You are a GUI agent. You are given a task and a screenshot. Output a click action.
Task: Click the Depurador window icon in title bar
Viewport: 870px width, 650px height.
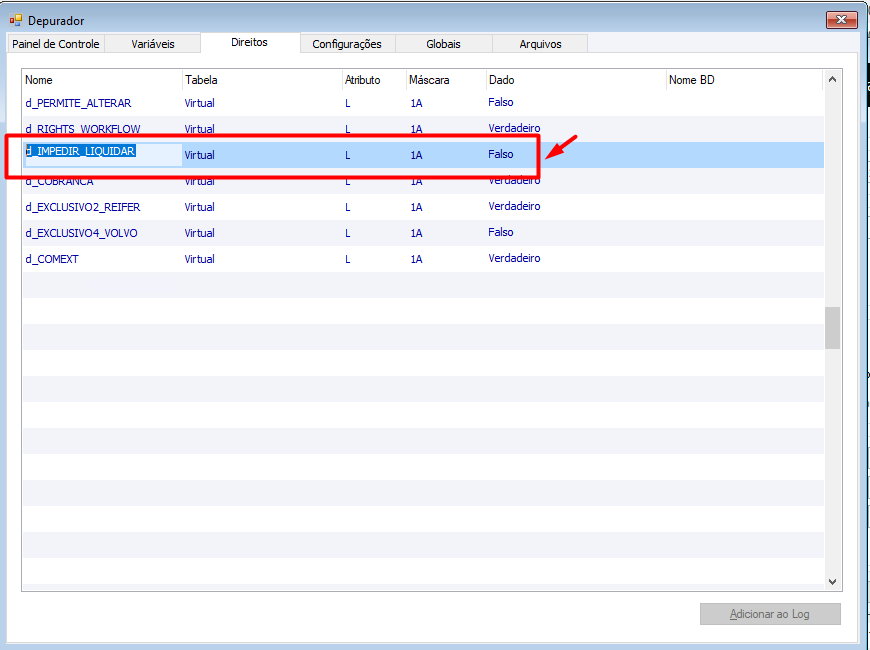pyautogui.click(x=16, y=21)
